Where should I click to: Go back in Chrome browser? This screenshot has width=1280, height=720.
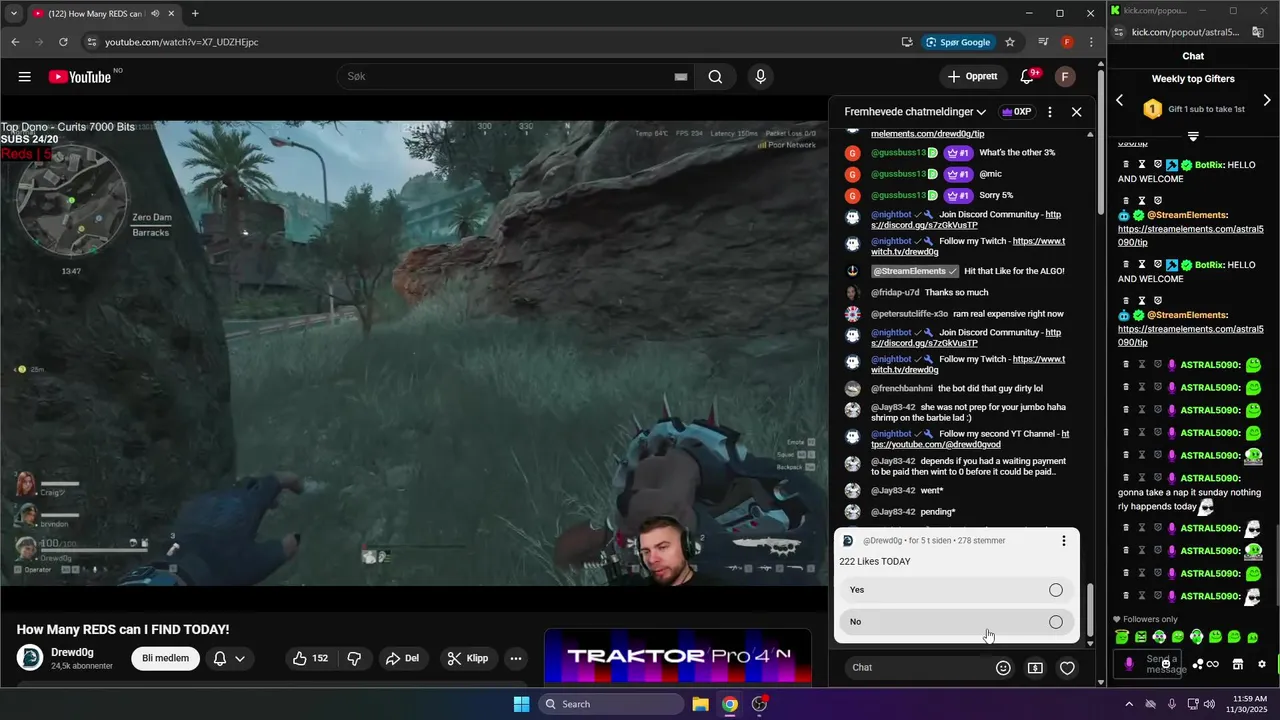tap(15, 42)
